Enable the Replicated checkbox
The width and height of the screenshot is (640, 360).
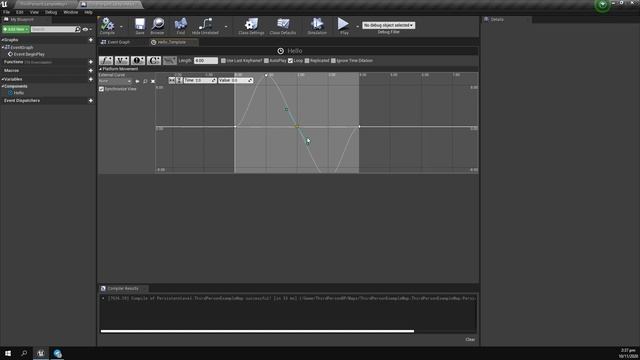[307, 60]
